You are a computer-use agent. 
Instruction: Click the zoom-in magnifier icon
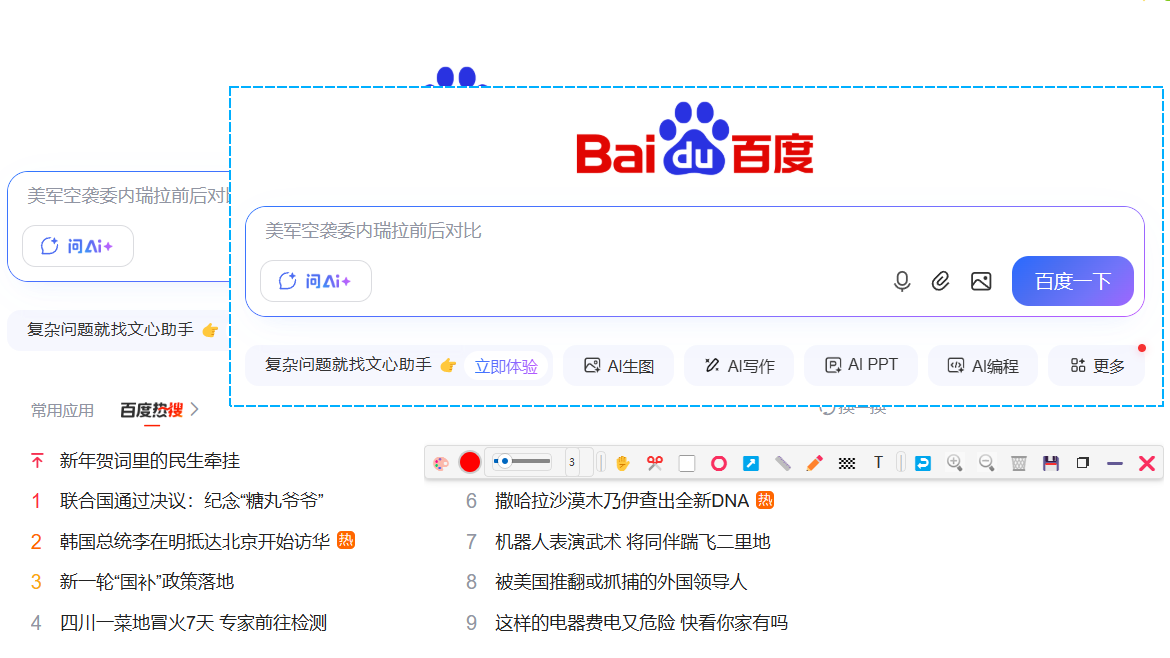click(x=953, y=462)
